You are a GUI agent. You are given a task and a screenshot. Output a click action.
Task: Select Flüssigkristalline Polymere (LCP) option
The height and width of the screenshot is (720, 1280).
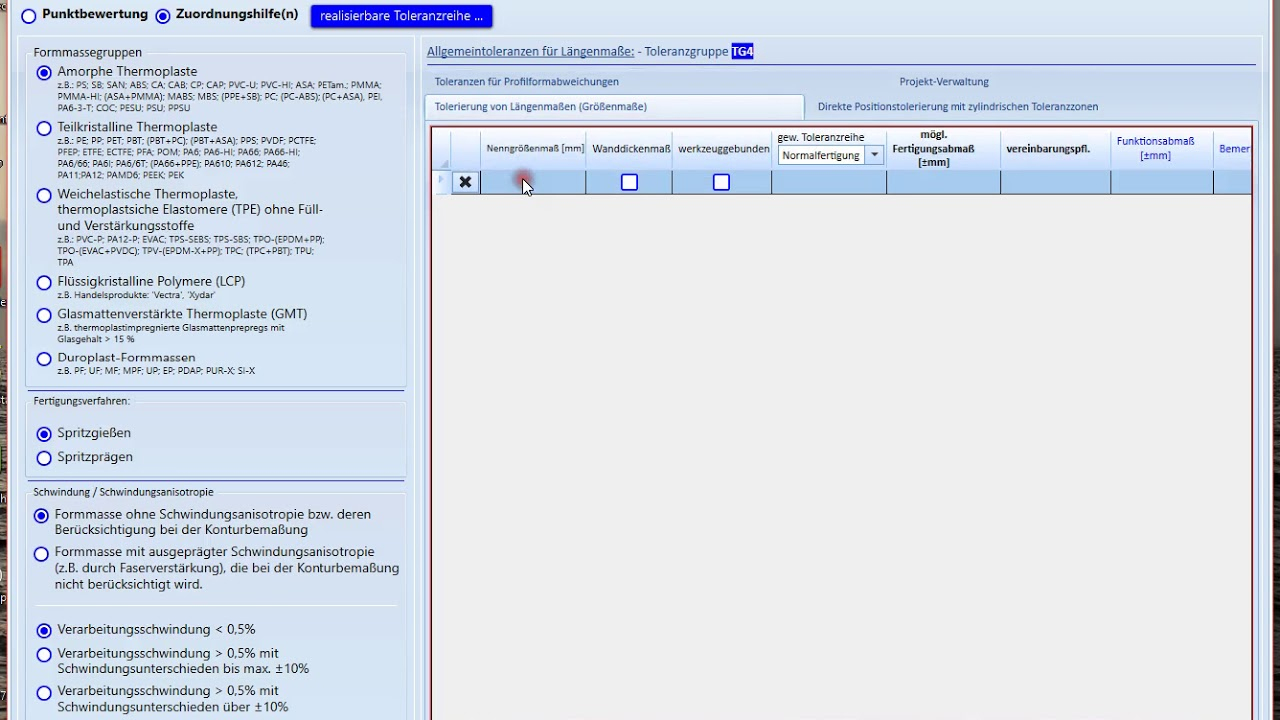click(44, 282)
